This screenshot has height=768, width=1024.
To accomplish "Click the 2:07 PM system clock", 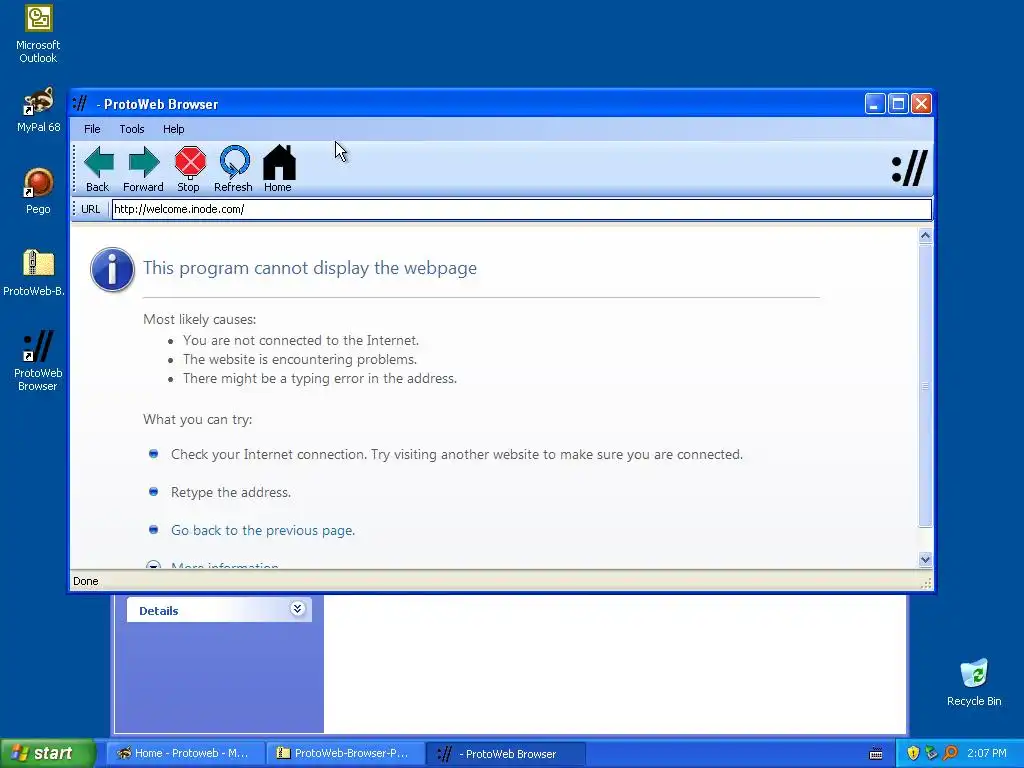I will click(987, 754).
